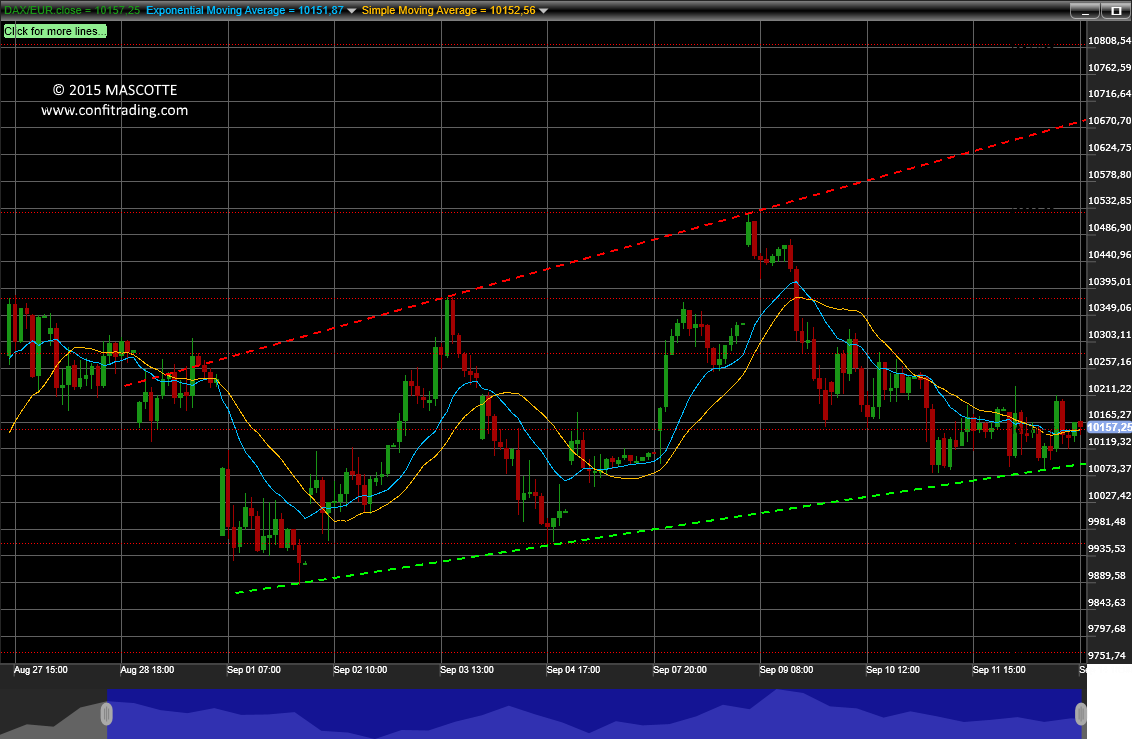The height and width of the screenshot is (739, 1132).
Task: Click price axis label 10257,16
Action: click(x=1109, y=362)
